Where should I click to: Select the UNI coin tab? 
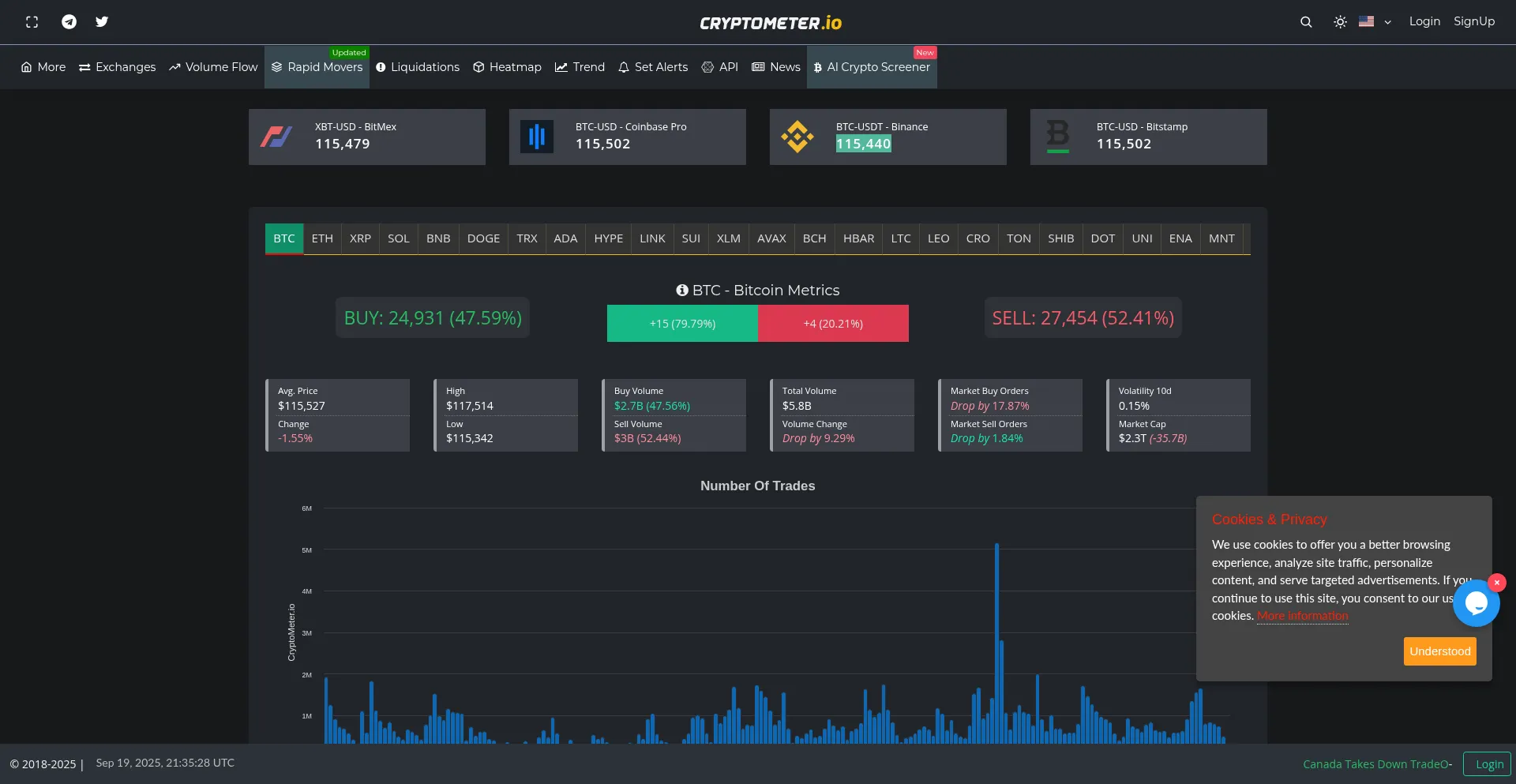[x=1142, y=238]
